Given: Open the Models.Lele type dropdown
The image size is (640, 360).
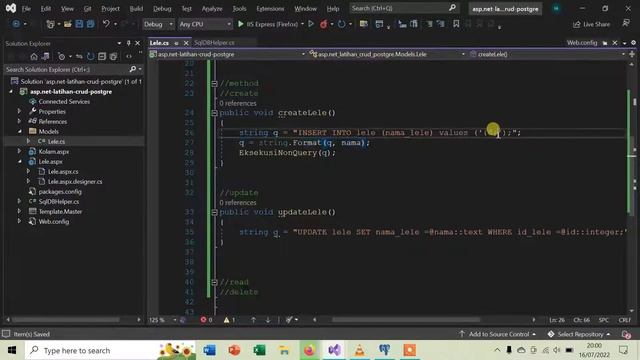Looking at the screenshot, I should tap(387, 54).
